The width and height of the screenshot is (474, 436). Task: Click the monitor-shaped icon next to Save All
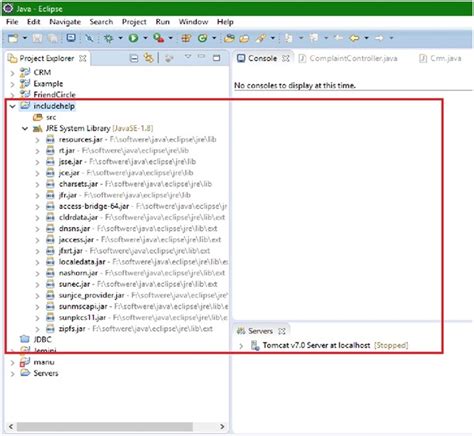71,38
